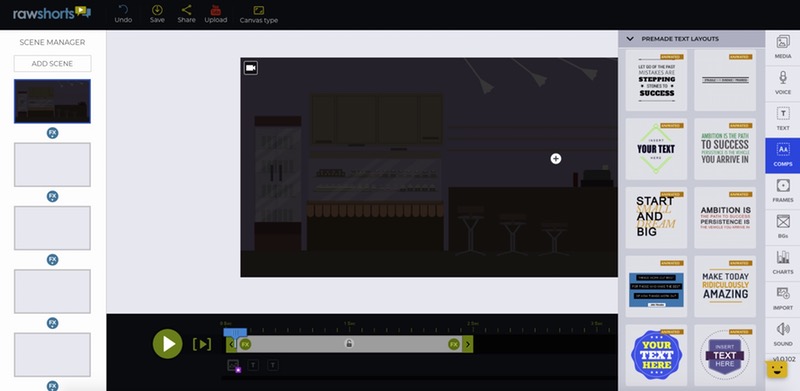Click the plus marker on the canvas
Image resolution: width=800 pixels, height=391 pixels.
tap(556, 159)
